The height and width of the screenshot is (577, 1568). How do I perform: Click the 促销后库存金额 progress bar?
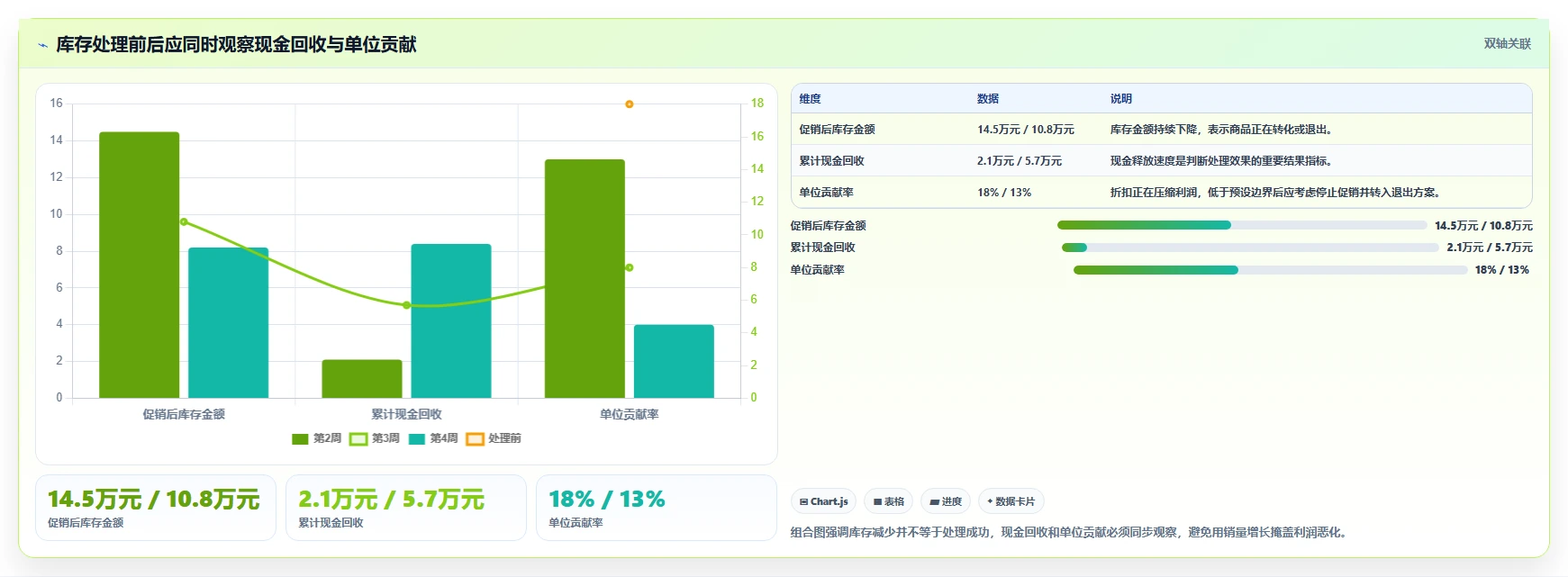click(x=1242, y=225)
